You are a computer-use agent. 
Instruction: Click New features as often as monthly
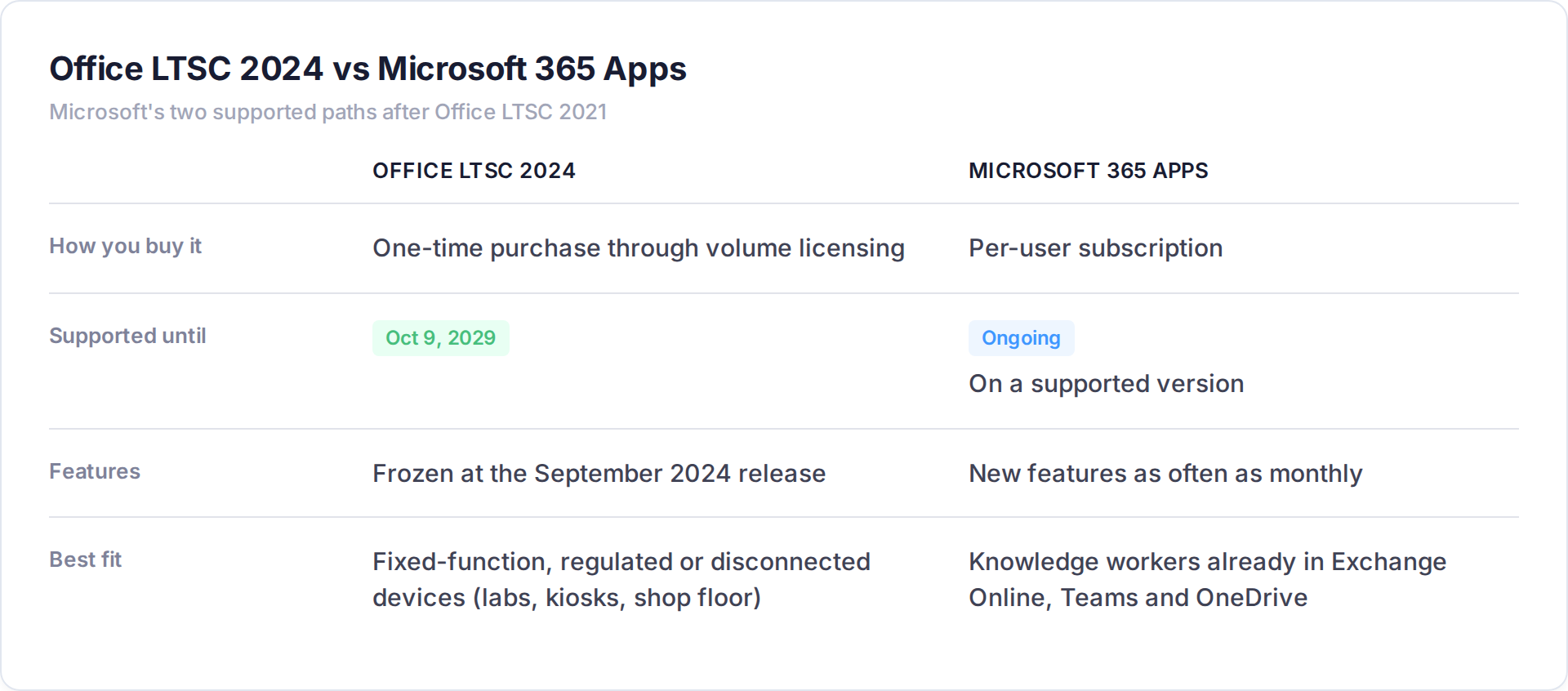coord(1165,474)
